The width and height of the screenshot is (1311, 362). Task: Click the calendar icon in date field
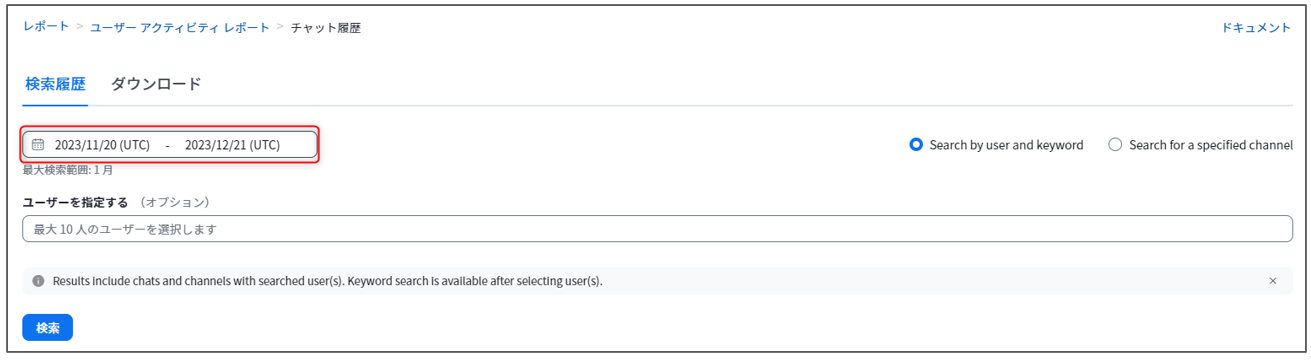coord(38,145)
